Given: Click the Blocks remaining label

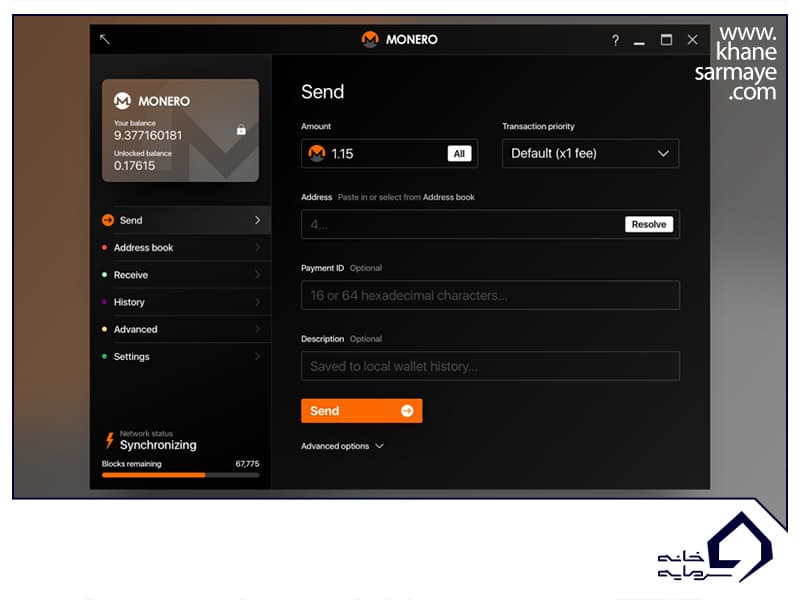Looking at the screenshot, I should pyautogui.click(x=132, y=464).
